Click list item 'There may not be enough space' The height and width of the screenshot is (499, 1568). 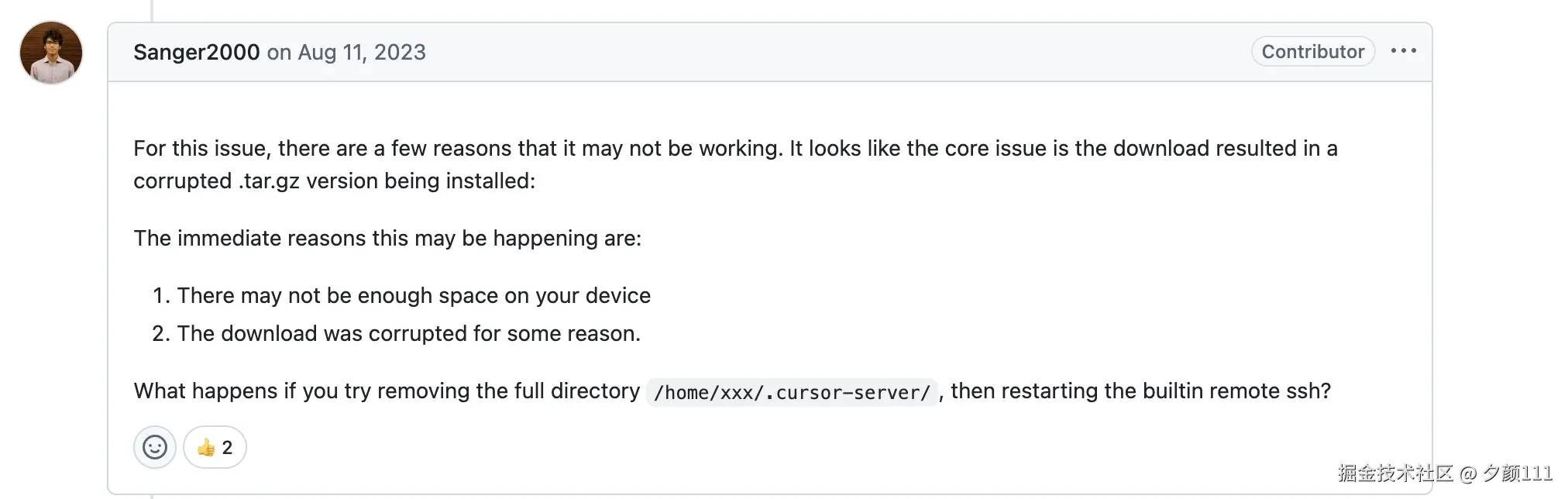413,295
